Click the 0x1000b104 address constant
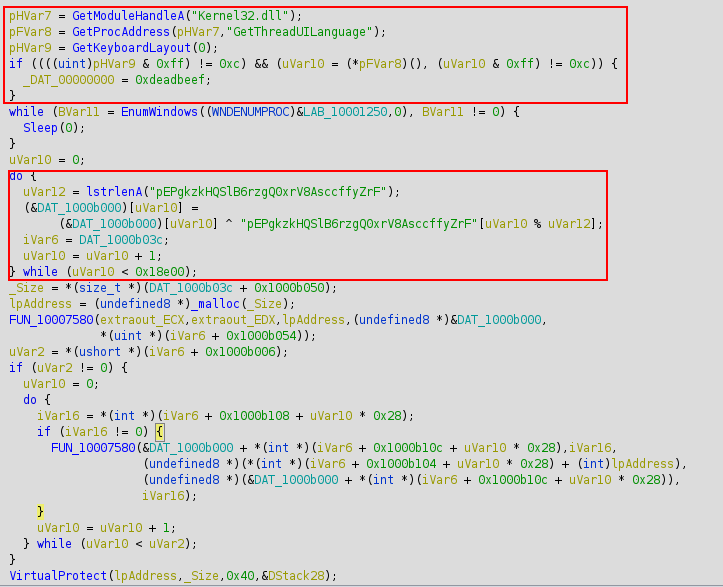 pyautogui.click(x=401, y=464)
